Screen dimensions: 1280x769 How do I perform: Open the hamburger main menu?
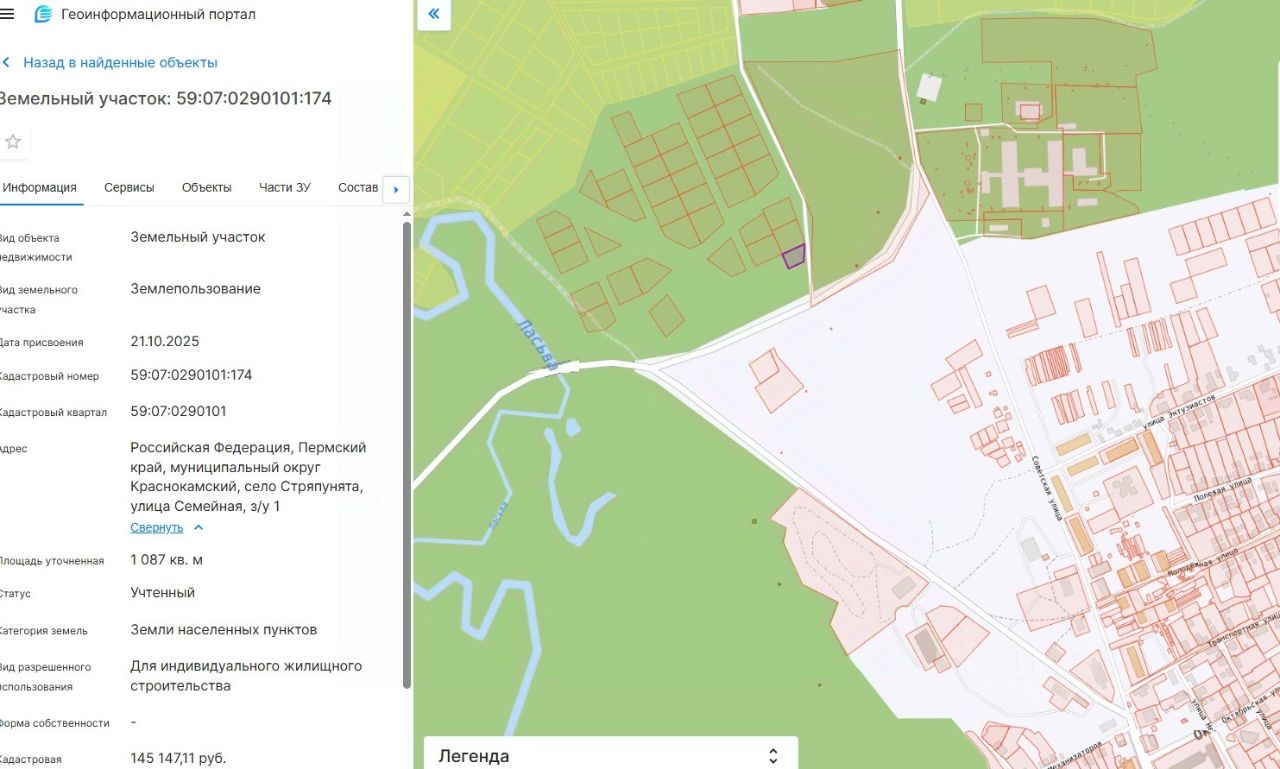click(x=7, y=14)
